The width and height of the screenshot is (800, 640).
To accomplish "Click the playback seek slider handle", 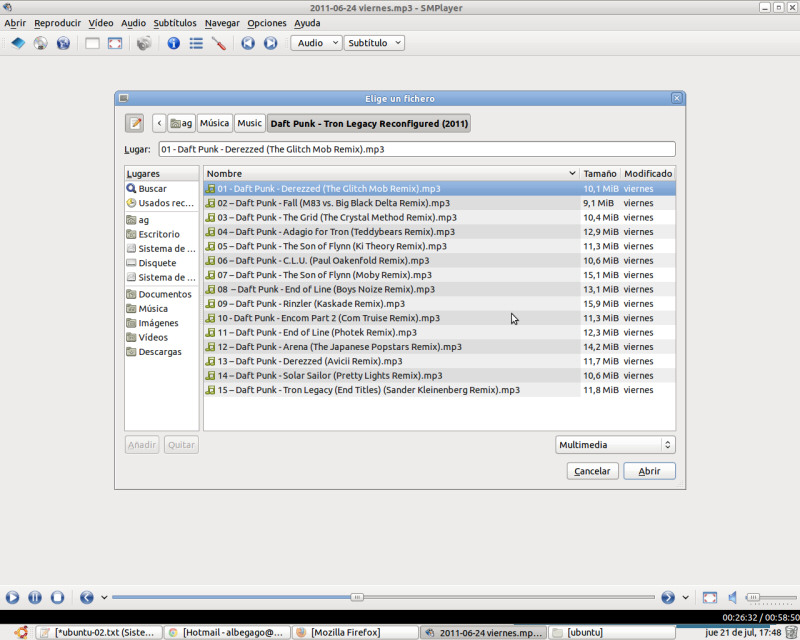I will (357, 597).
